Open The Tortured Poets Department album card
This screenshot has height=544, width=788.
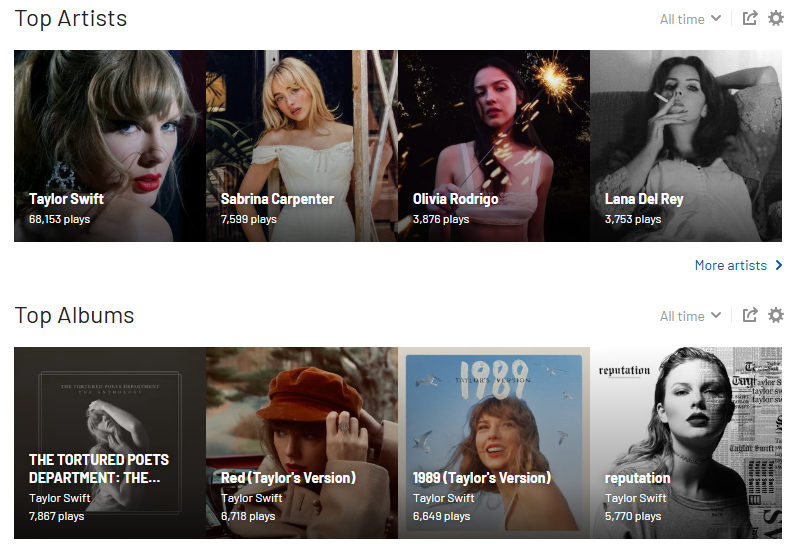110,443
